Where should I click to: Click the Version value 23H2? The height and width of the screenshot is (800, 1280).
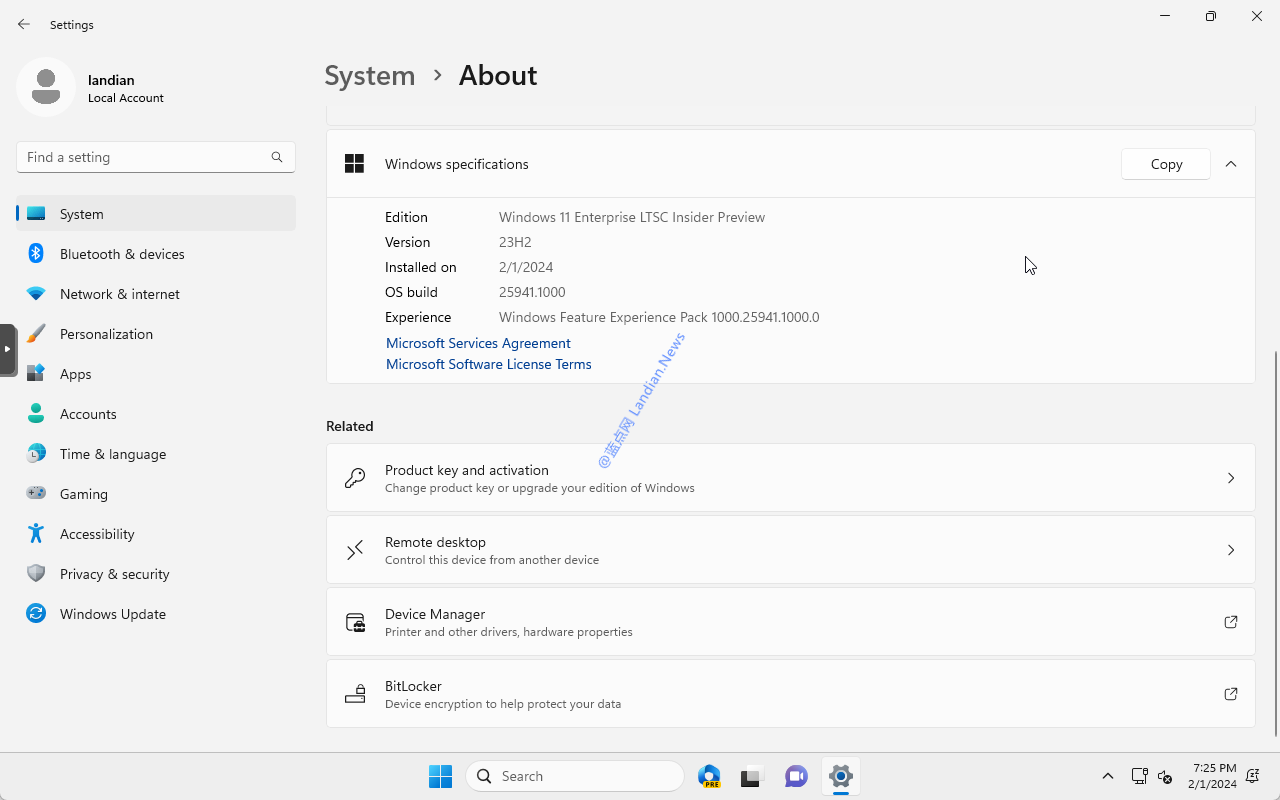coord(515,242)
